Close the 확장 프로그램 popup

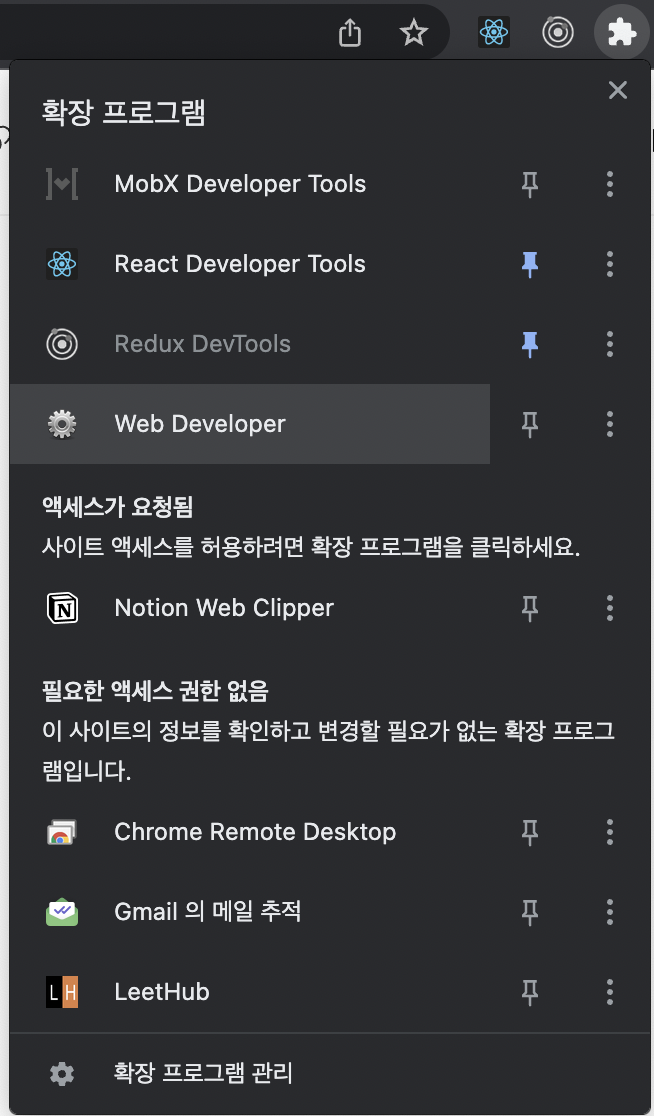pyautogui.click(x=618, y=90)
